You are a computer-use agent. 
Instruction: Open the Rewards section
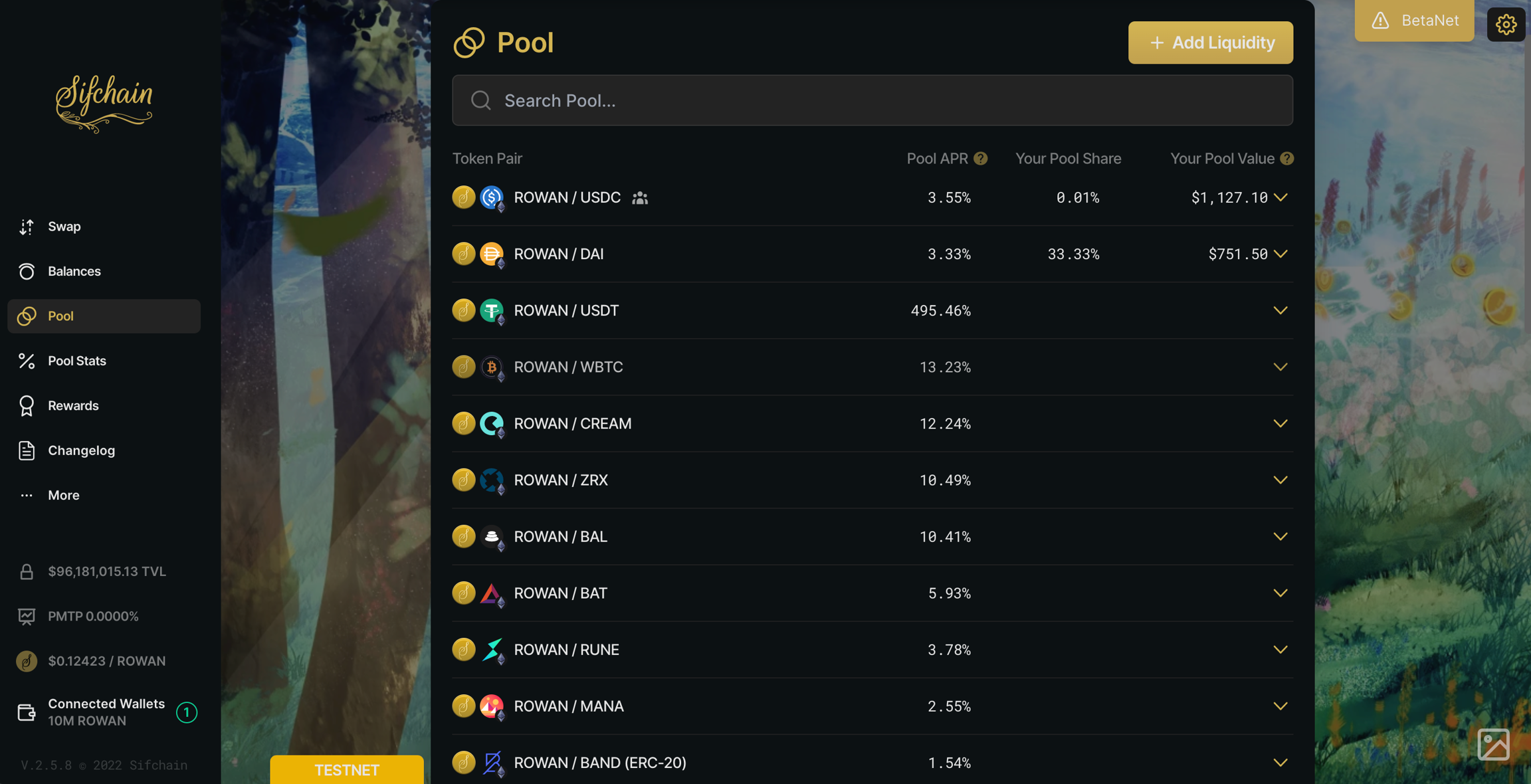tap(73, 406)
